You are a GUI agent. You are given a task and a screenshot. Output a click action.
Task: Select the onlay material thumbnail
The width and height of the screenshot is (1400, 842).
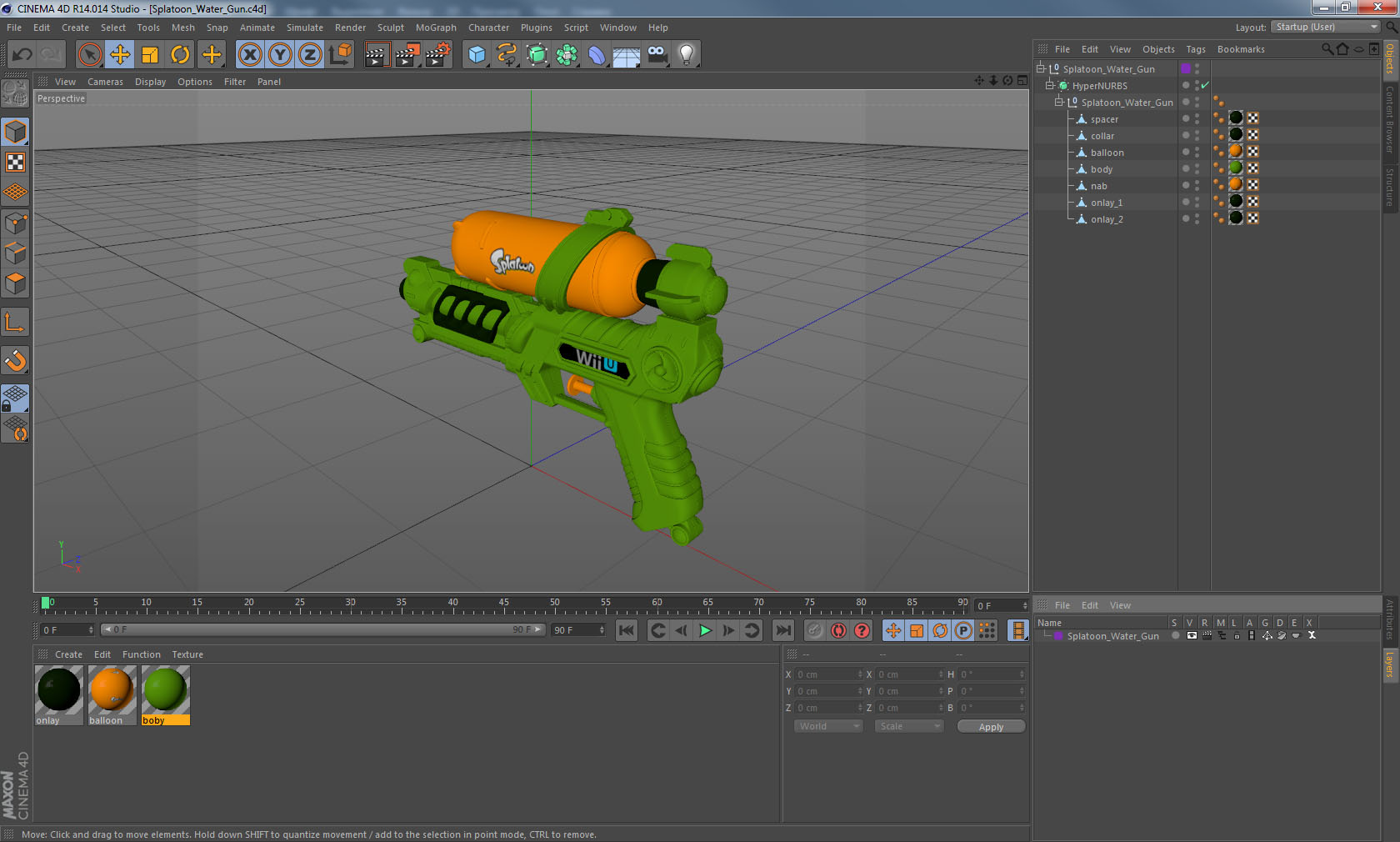(x=58, y=695)
